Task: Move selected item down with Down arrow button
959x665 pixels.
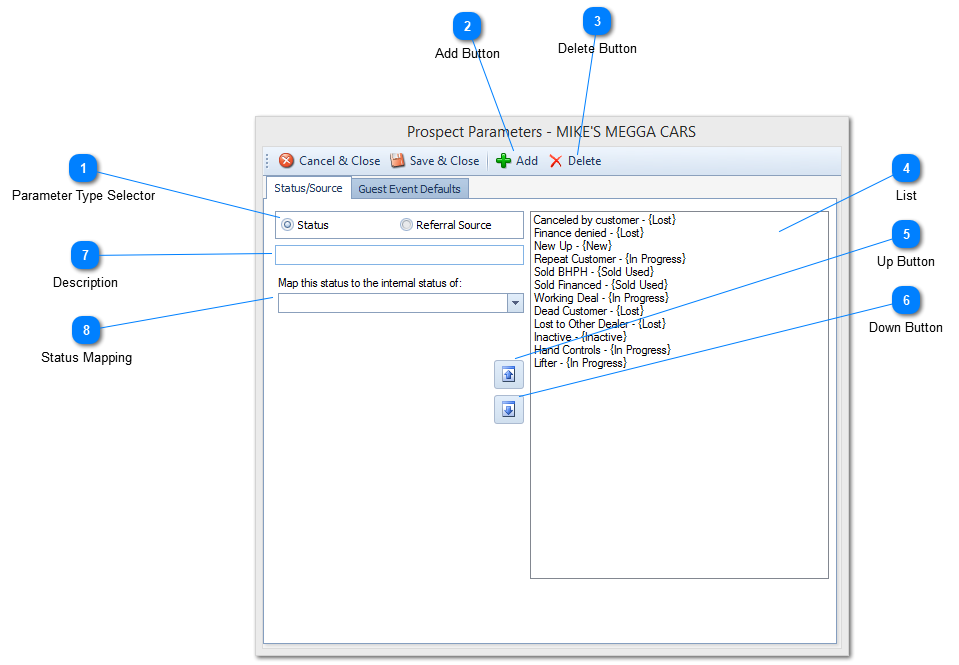Action: 509,409
